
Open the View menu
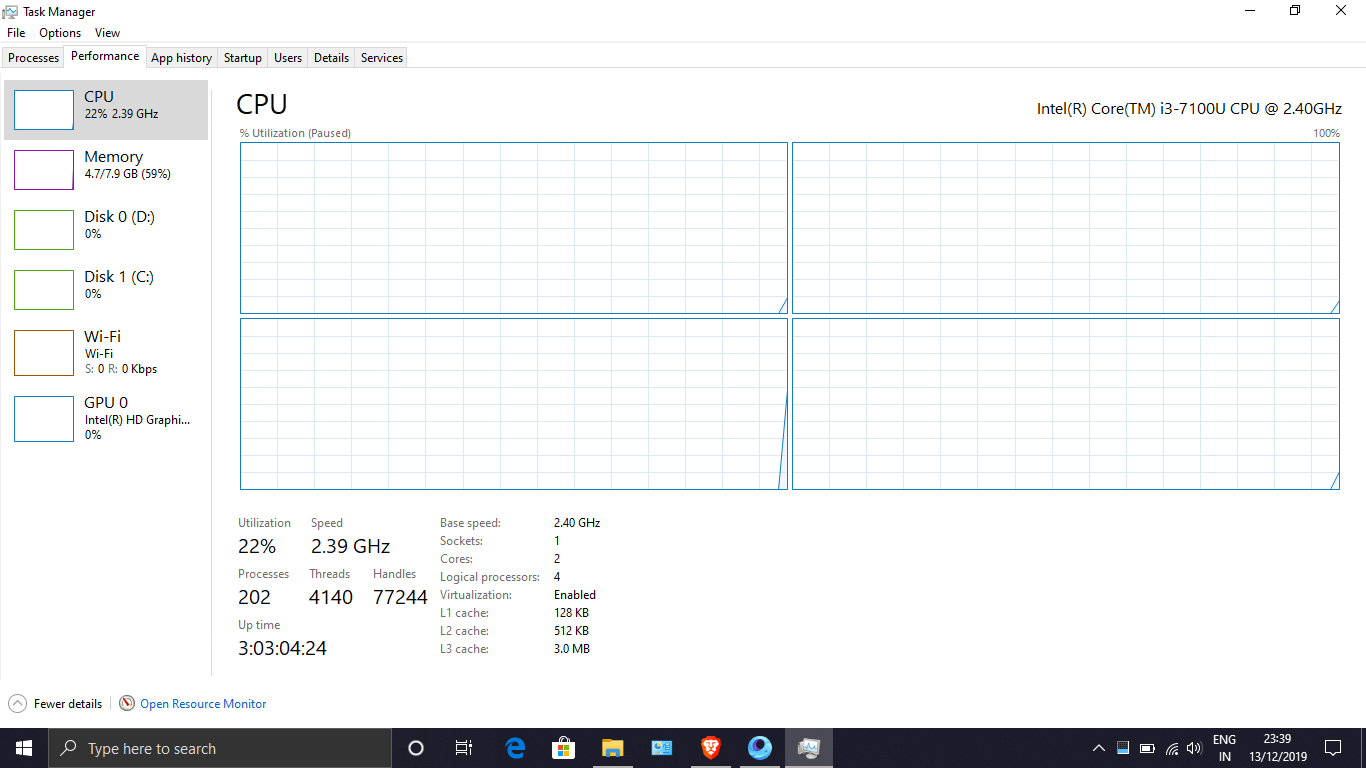click(x=108, y=33)
